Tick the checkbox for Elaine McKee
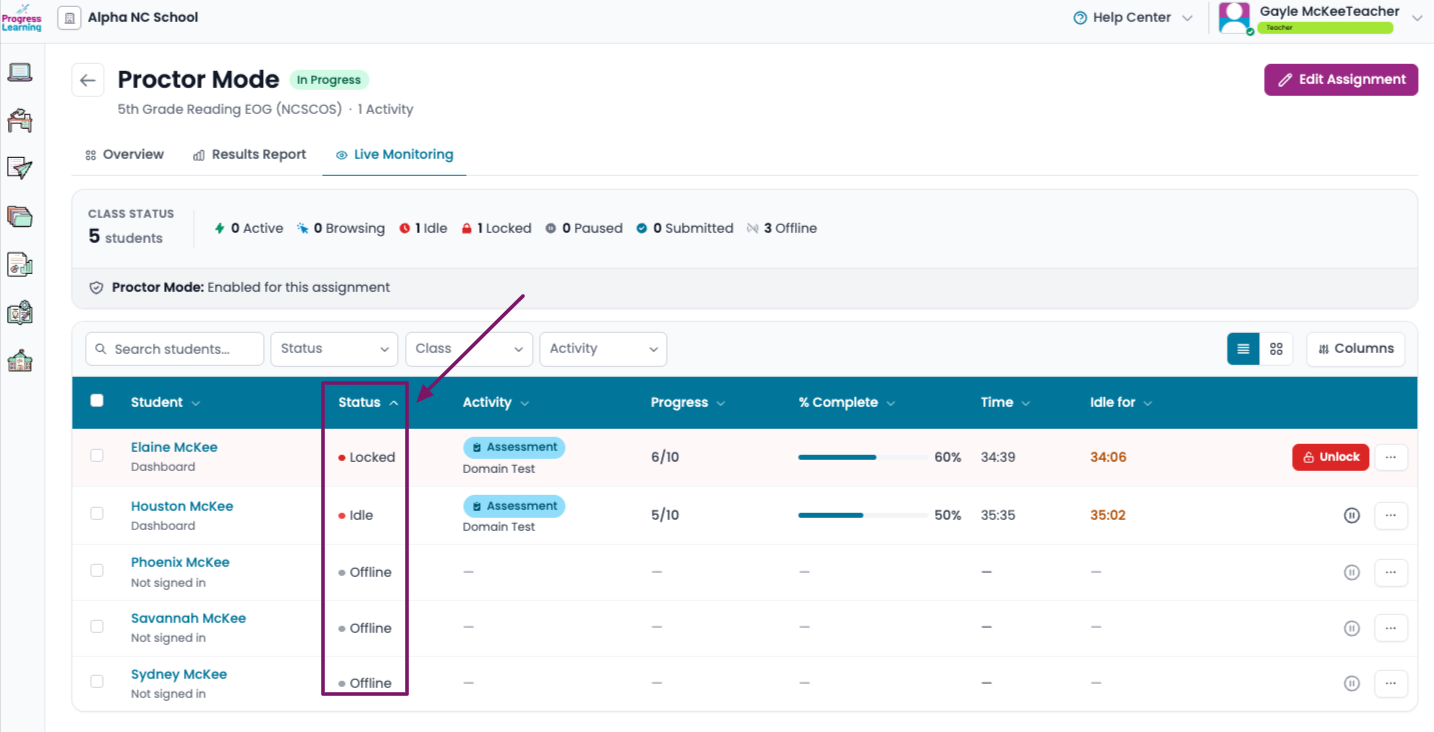The width and height of the screenshot is (1434, 732). [97, 456]
